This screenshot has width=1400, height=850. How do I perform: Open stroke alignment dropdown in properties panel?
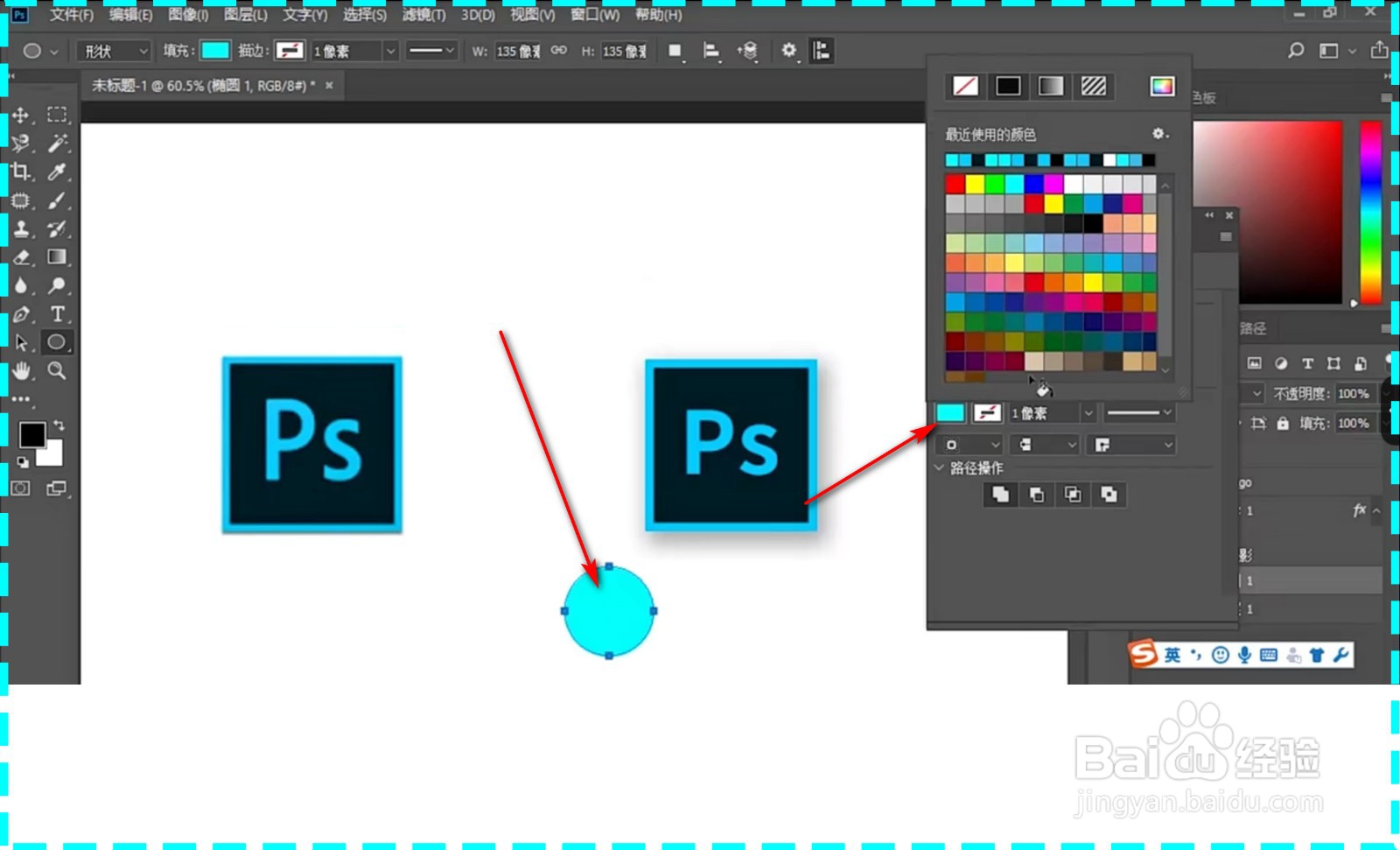click(969, 445)
